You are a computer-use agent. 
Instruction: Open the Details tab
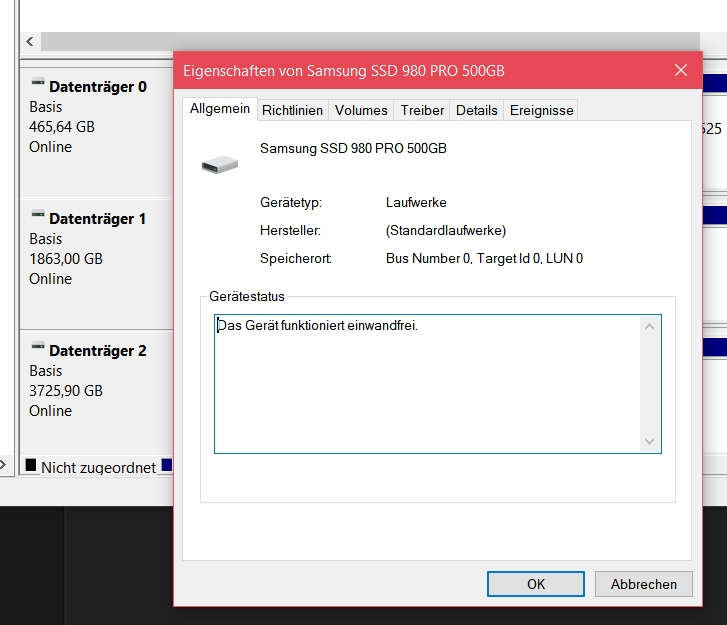pos(476,110)
